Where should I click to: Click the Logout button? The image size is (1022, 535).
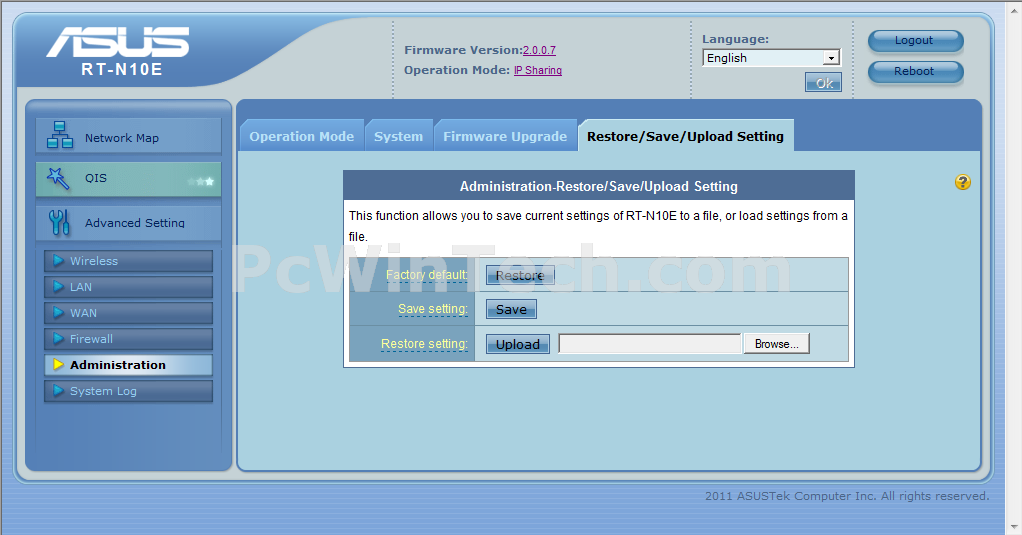pos(915,40)
